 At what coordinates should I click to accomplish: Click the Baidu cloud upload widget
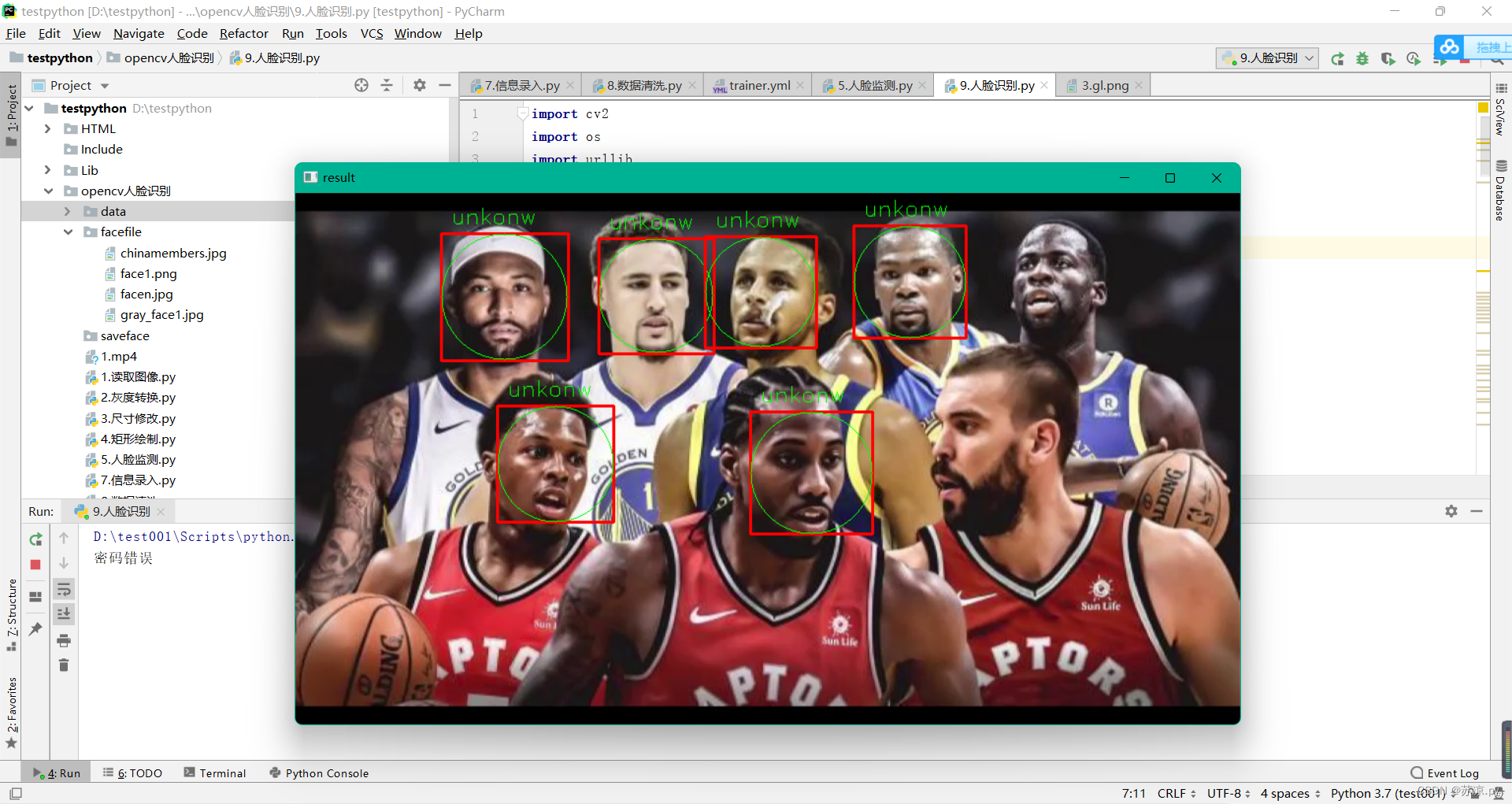click(1472, 47)
